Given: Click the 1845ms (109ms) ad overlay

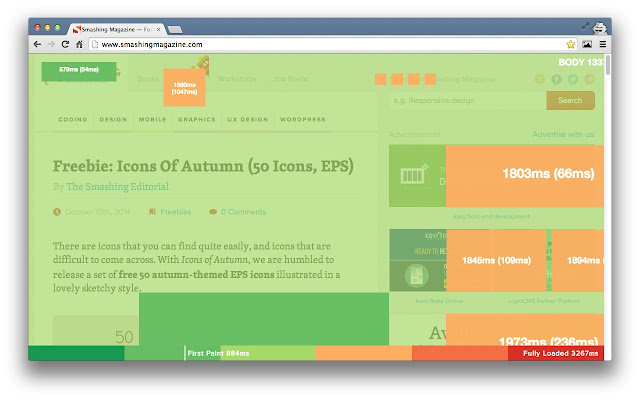Looking at the screenshot, I should coord(496,260).
